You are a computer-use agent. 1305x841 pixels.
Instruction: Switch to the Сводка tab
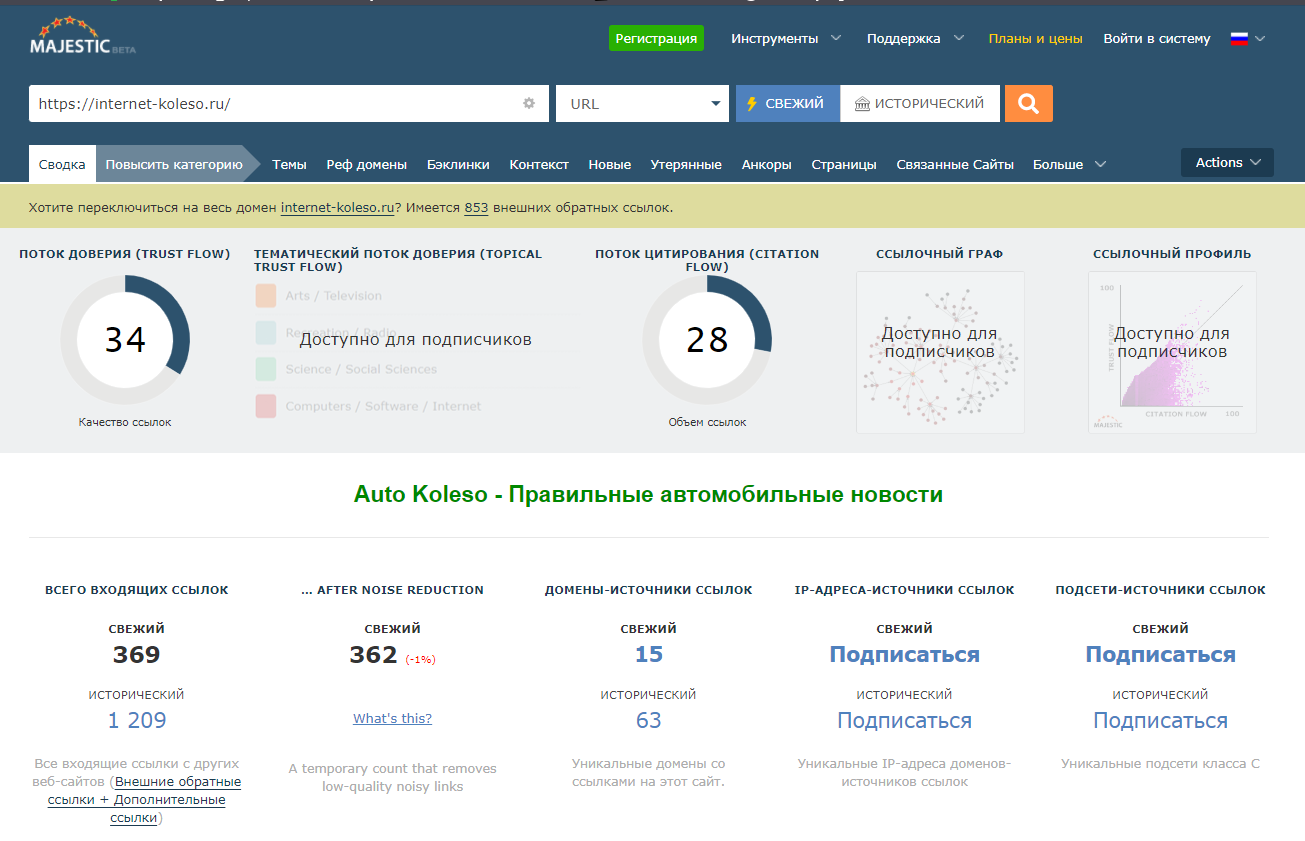(x=62, y=164)
